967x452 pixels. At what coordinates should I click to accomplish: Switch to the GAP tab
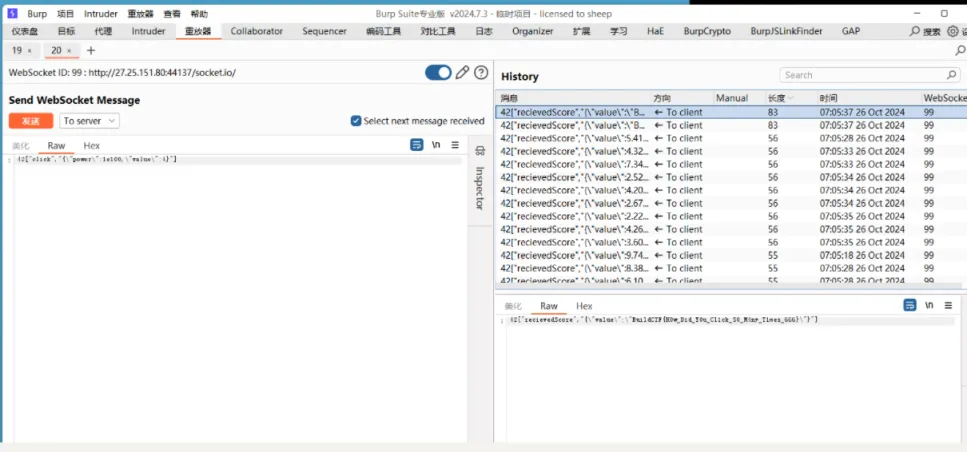(x=850, y=31)
